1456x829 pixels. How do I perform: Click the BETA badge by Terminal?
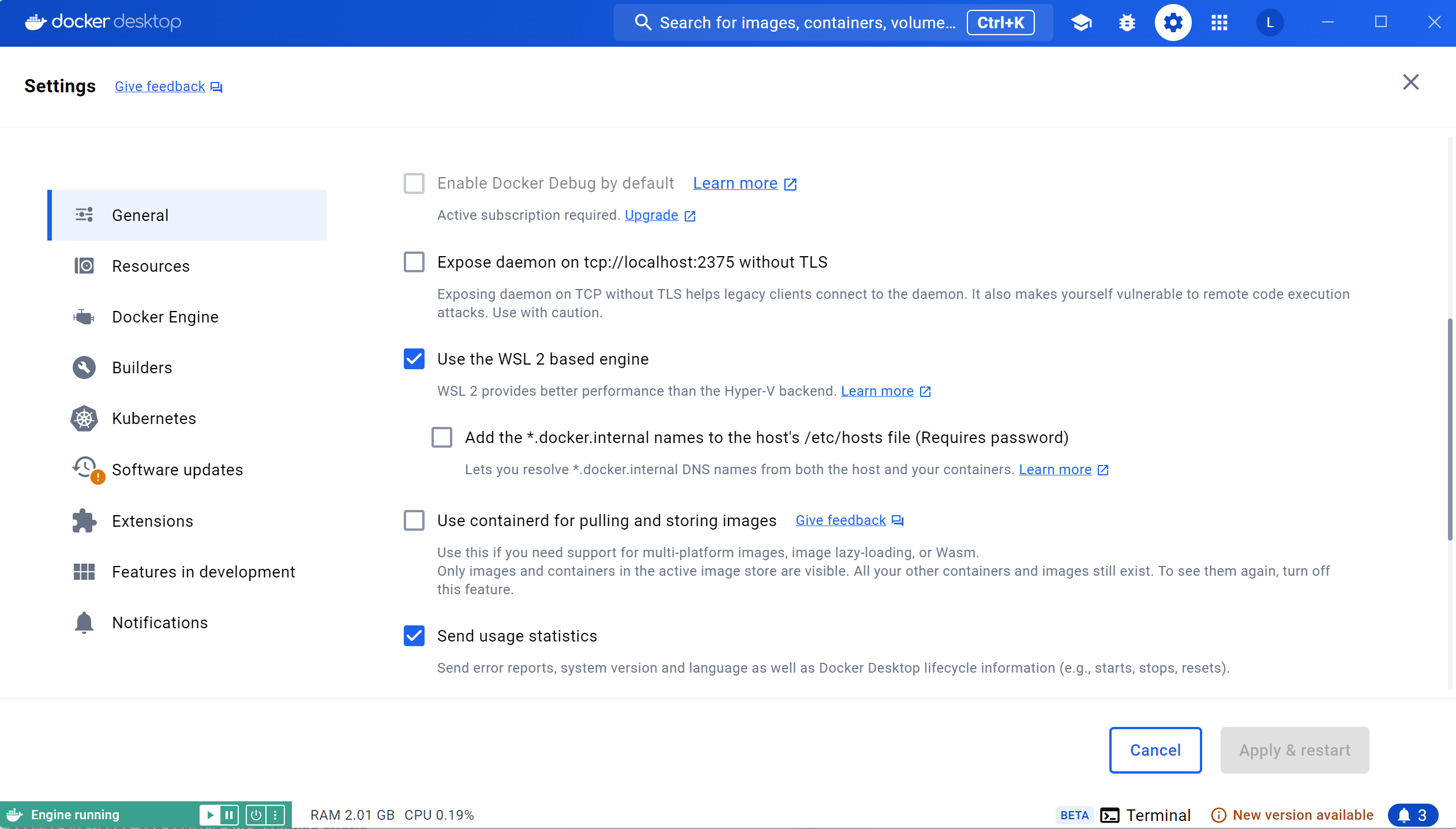(x=1074, y=815)
